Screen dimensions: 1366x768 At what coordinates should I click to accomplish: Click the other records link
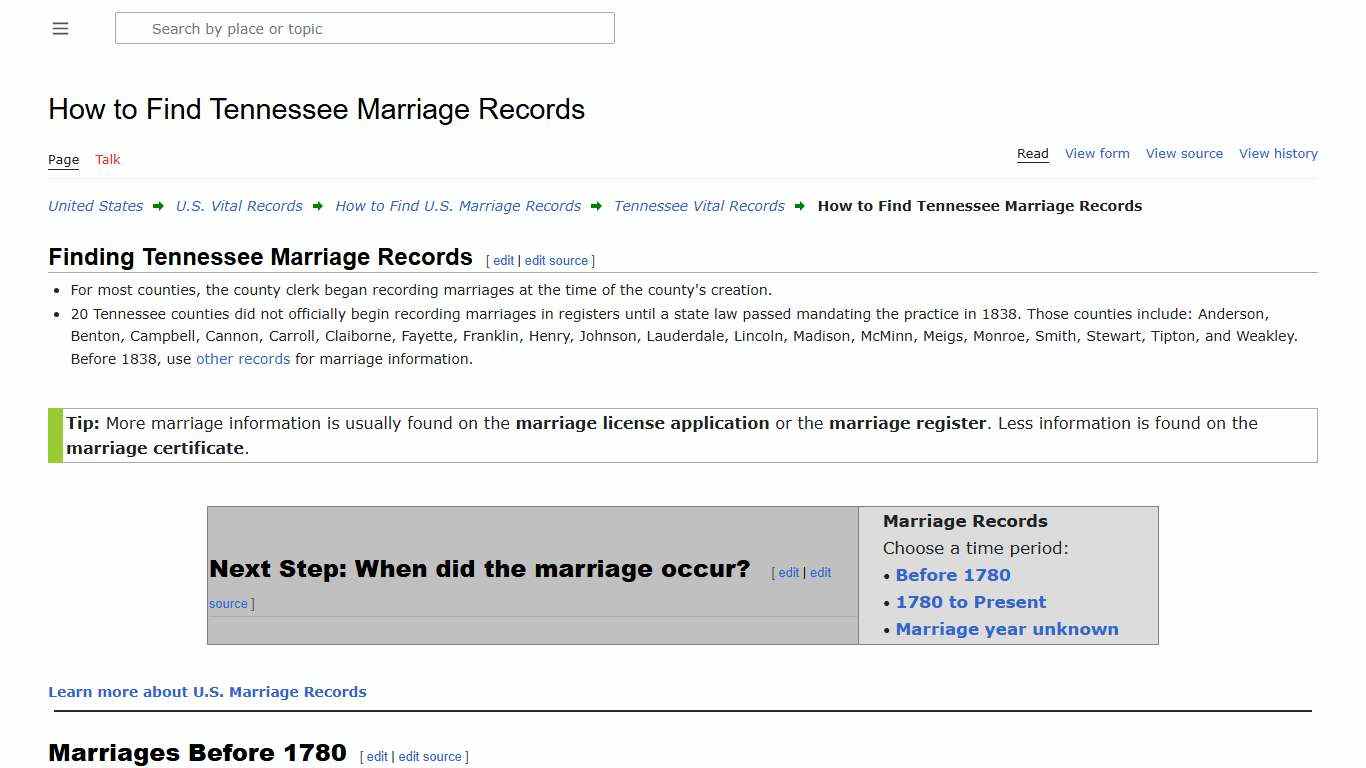(242, 358)
